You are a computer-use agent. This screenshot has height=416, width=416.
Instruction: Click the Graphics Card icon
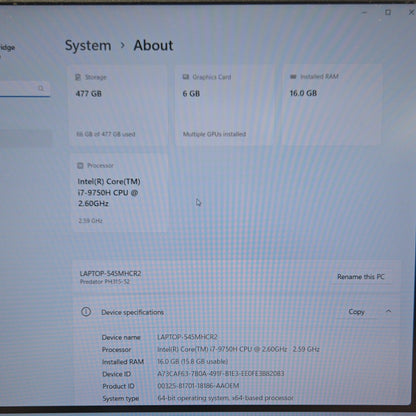(x=186, y=77)
